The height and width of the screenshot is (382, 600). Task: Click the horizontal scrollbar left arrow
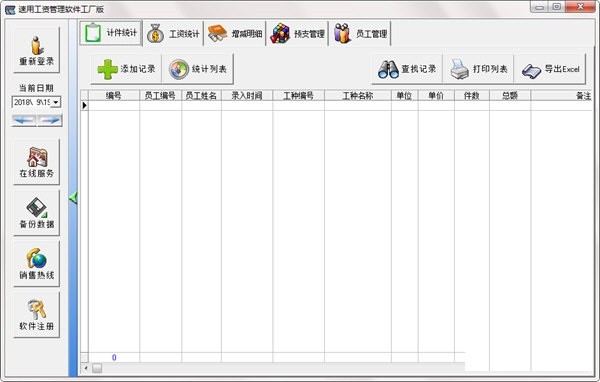coord(86,368)
